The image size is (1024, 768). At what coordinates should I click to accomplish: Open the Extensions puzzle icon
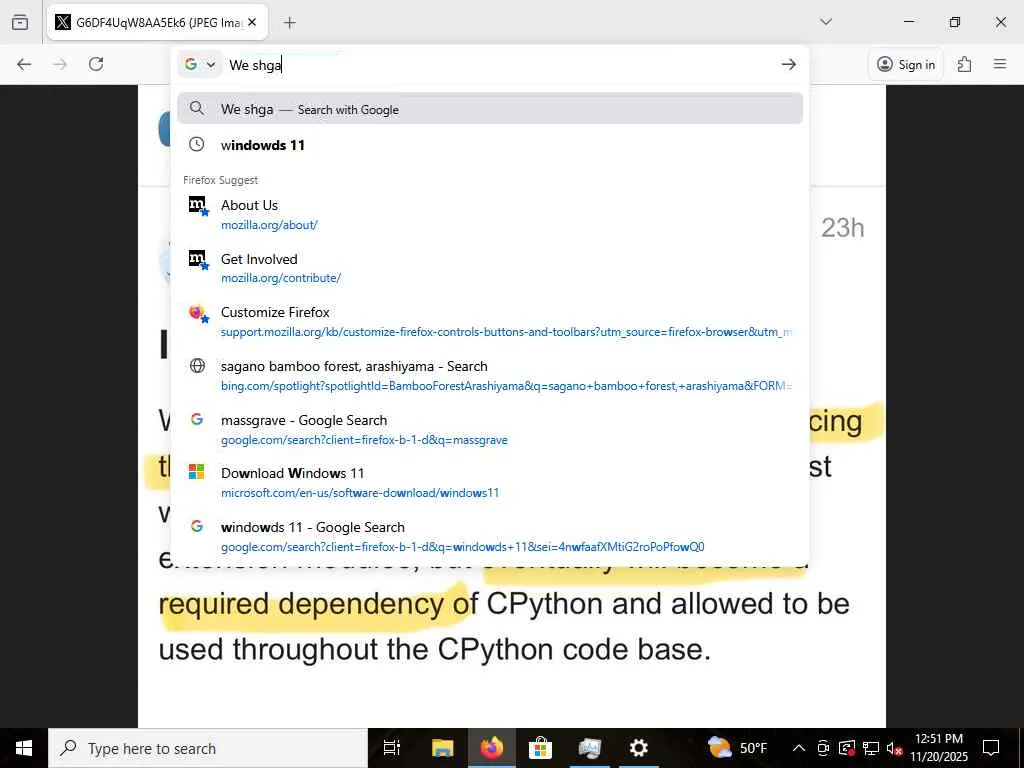pyautogui.click(x=965, y=64)
